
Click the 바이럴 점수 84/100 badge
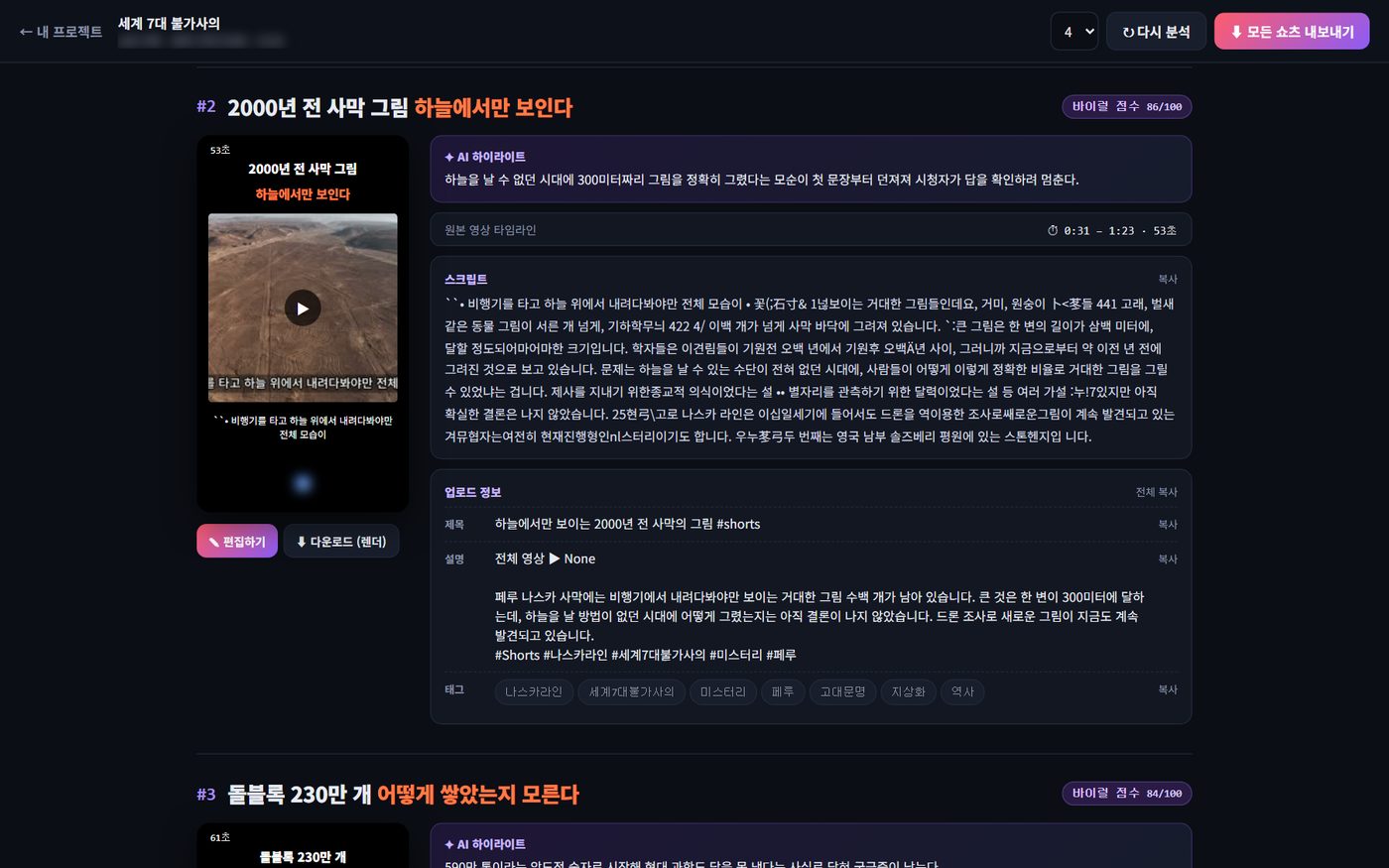coord(1126,794)
